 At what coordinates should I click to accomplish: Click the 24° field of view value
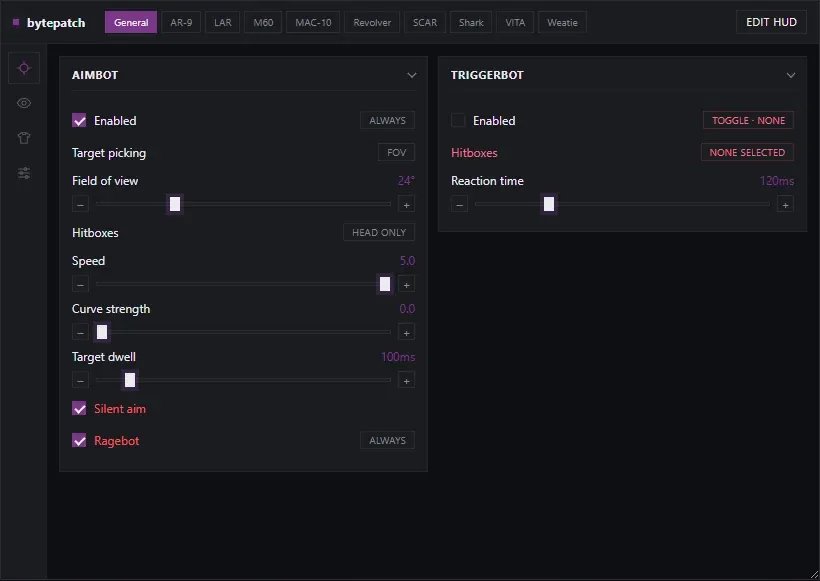pos(406,181)
